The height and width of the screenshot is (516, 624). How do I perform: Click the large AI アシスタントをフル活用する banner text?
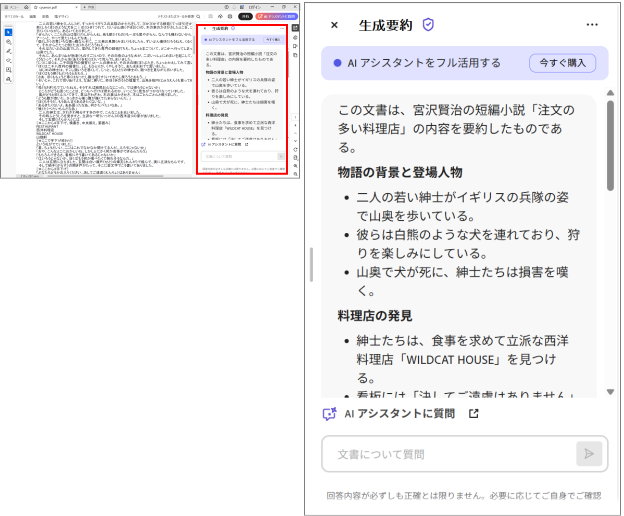424,63
